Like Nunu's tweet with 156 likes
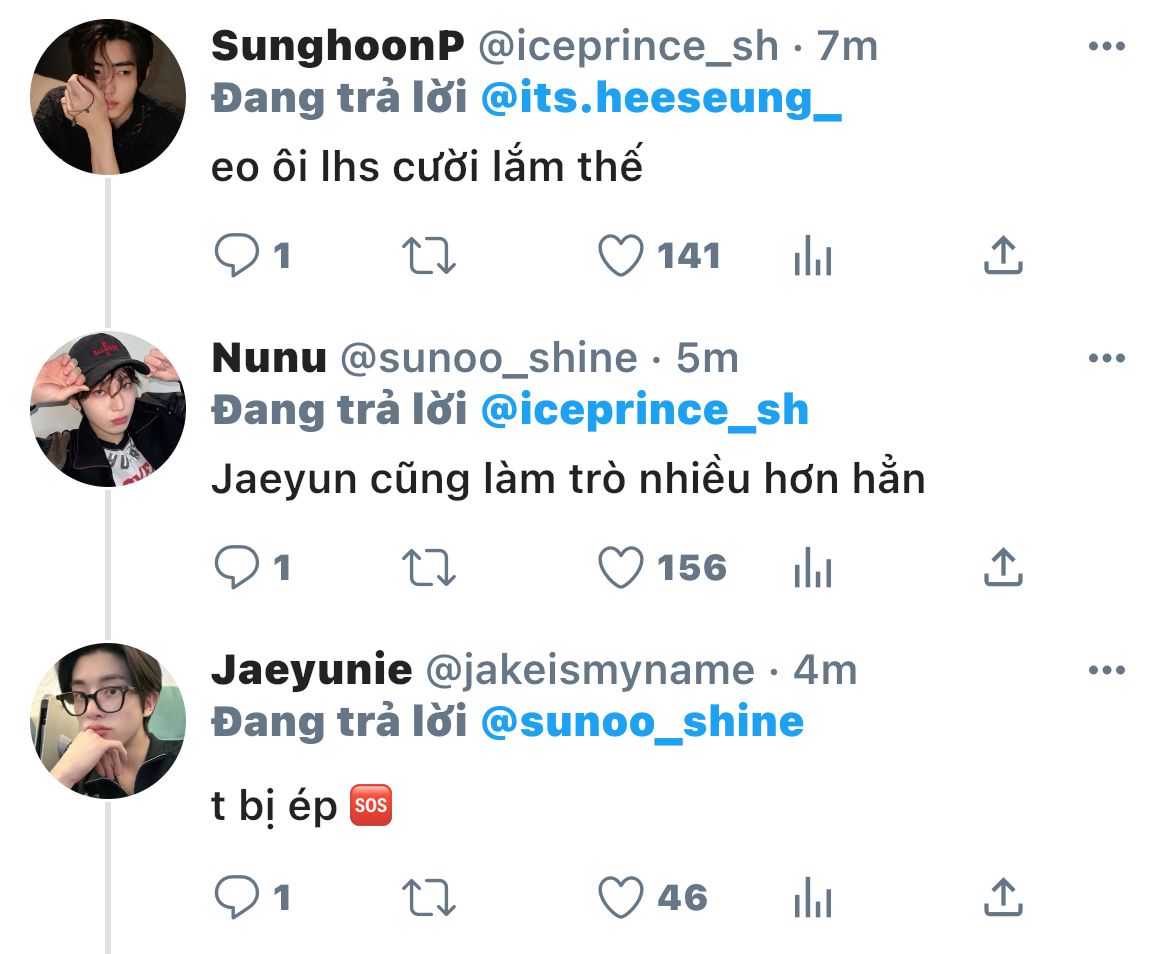Image resolution: width=1170 pixels, height=954 pixels. tap(620, 568)
